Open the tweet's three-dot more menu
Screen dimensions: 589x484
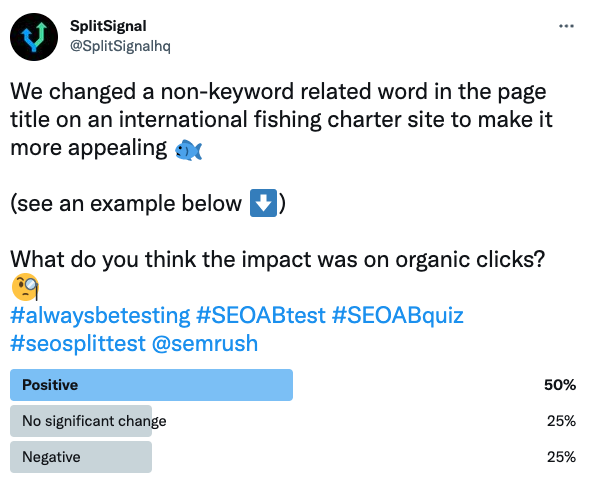pos(566,26)
